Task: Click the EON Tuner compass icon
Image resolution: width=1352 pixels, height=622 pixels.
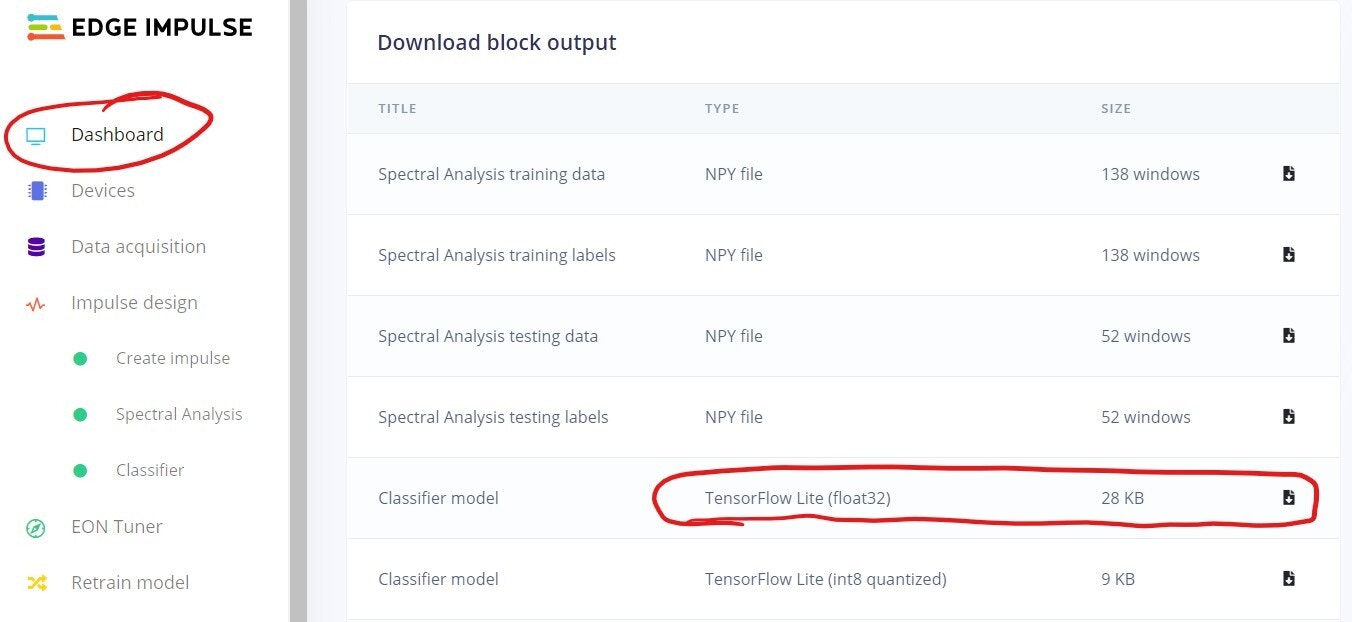Action: point(36,528)
